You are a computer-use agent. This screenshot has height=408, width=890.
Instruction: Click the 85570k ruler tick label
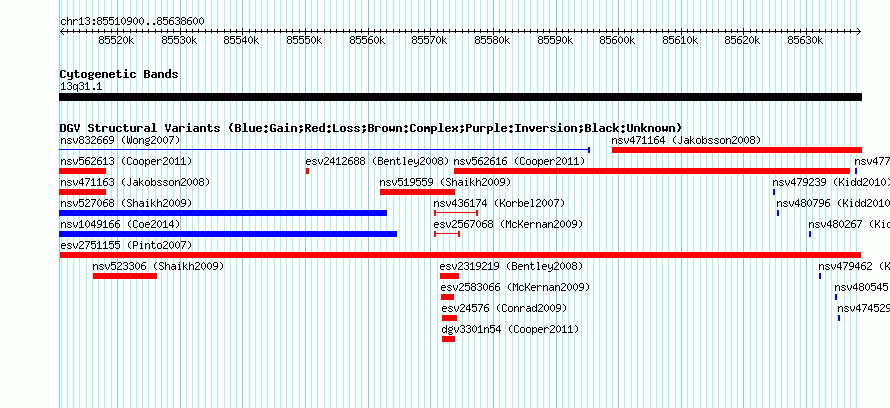pos(430,40)
